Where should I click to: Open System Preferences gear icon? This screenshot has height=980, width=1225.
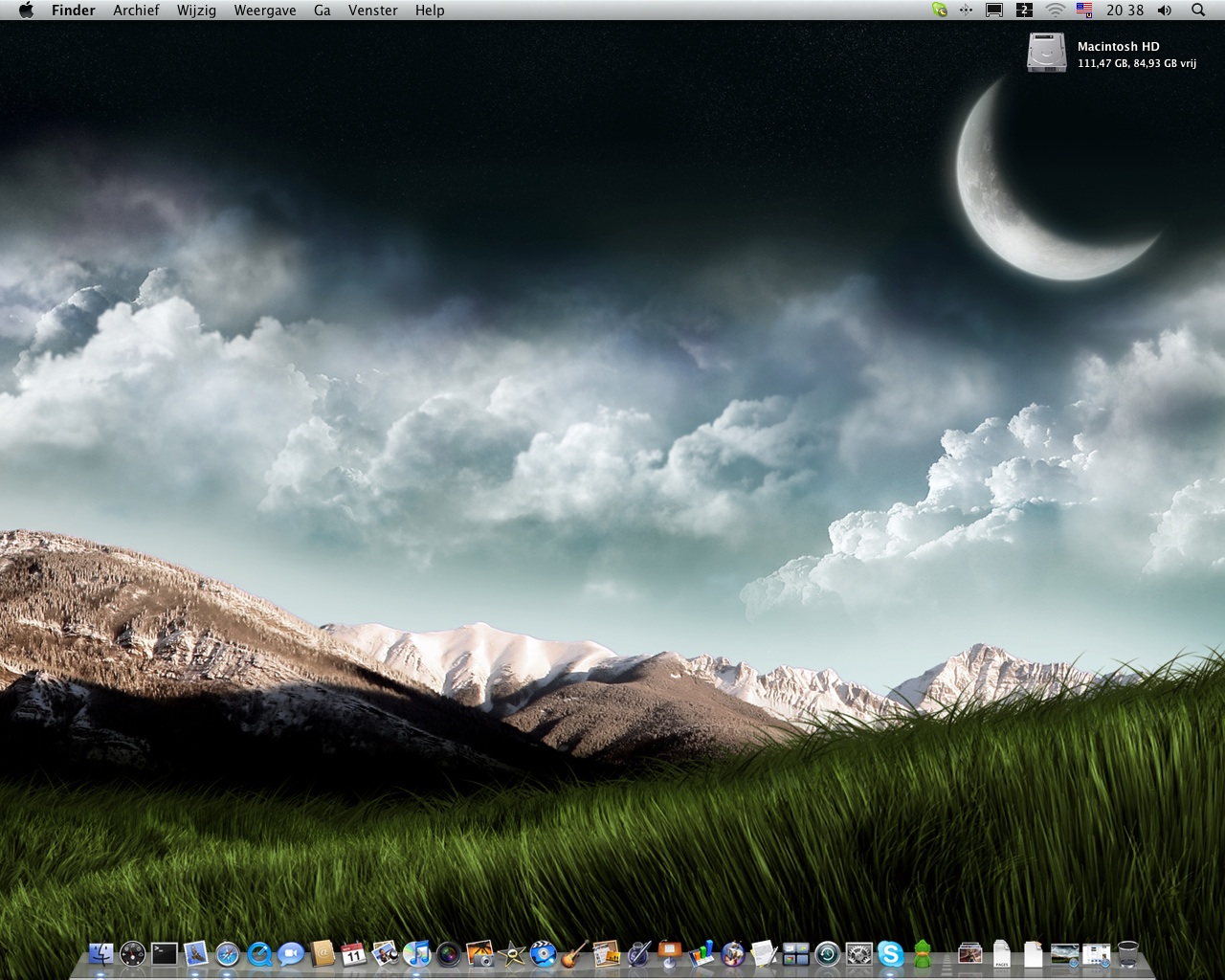pos(859,953)
